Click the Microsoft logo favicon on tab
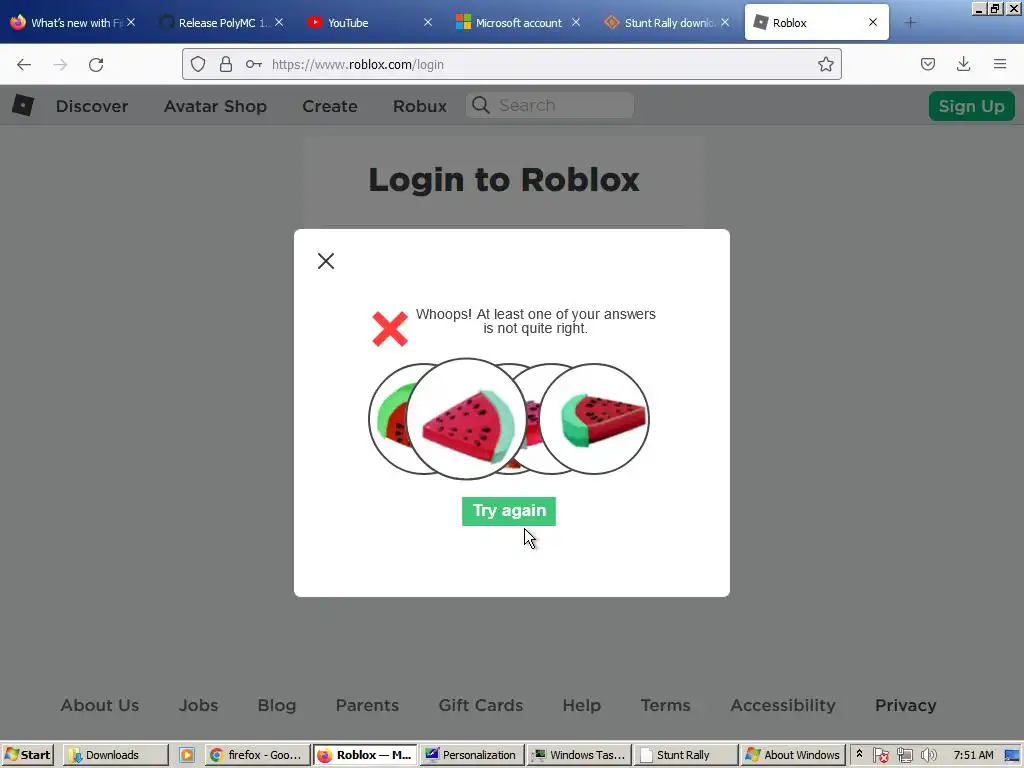The height and width of the screenshot is (768, 1024). (463, 22)
